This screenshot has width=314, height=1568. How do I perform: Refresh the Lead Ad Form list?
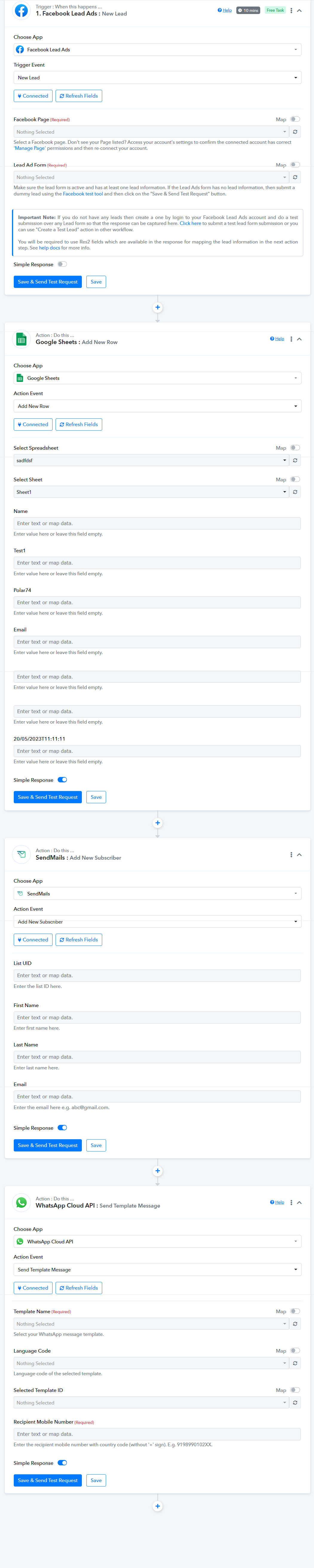[295, 177]
